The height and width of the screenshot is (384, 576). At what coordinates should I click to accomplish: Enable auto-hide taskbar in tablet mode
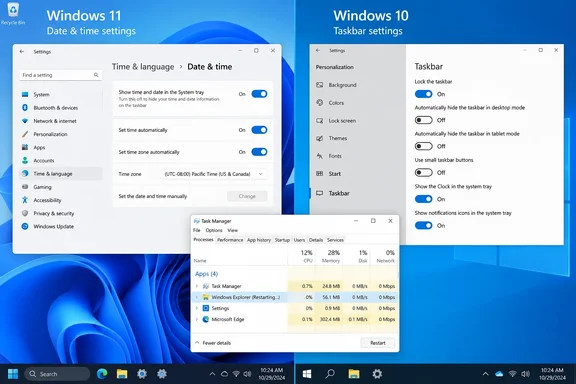[x=424, y=146]
